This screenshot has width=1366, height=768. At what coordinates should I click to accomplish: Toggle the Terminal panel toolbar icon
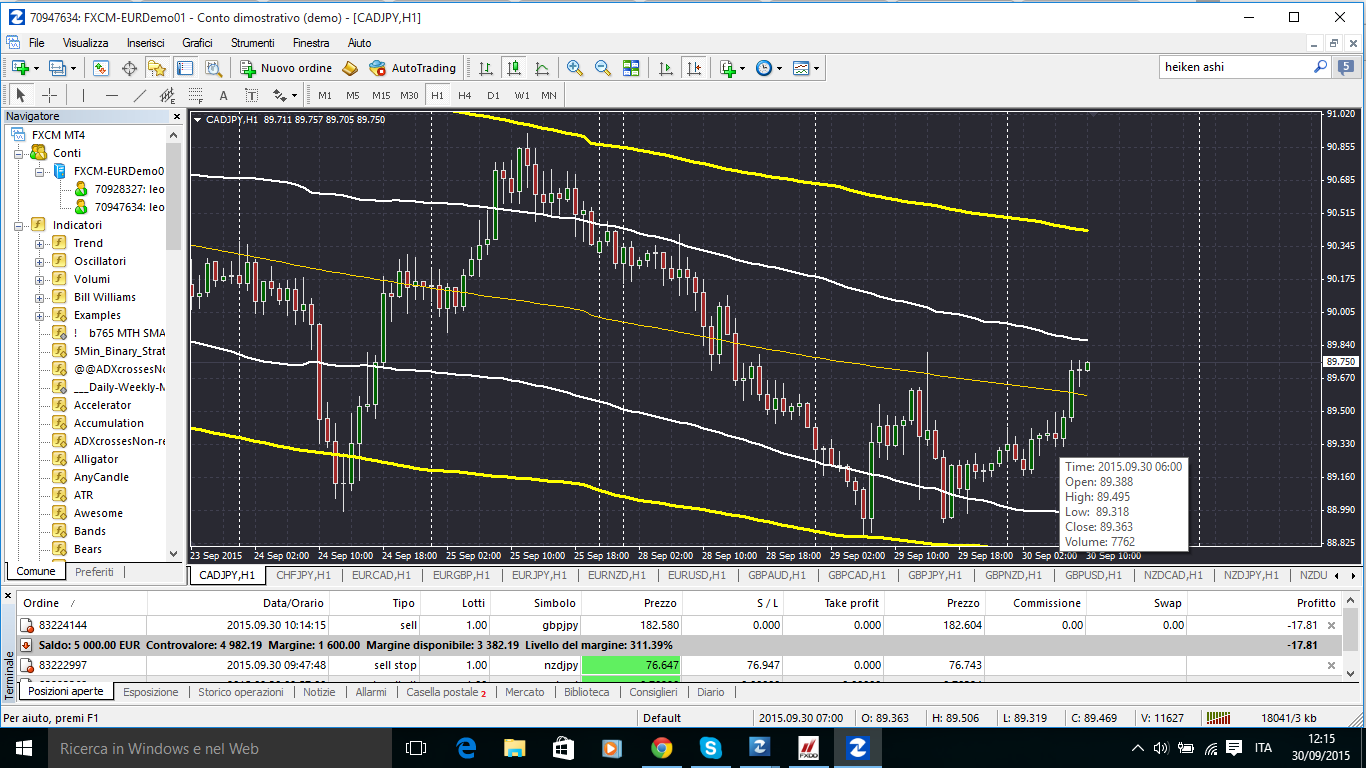pos(185,68)
